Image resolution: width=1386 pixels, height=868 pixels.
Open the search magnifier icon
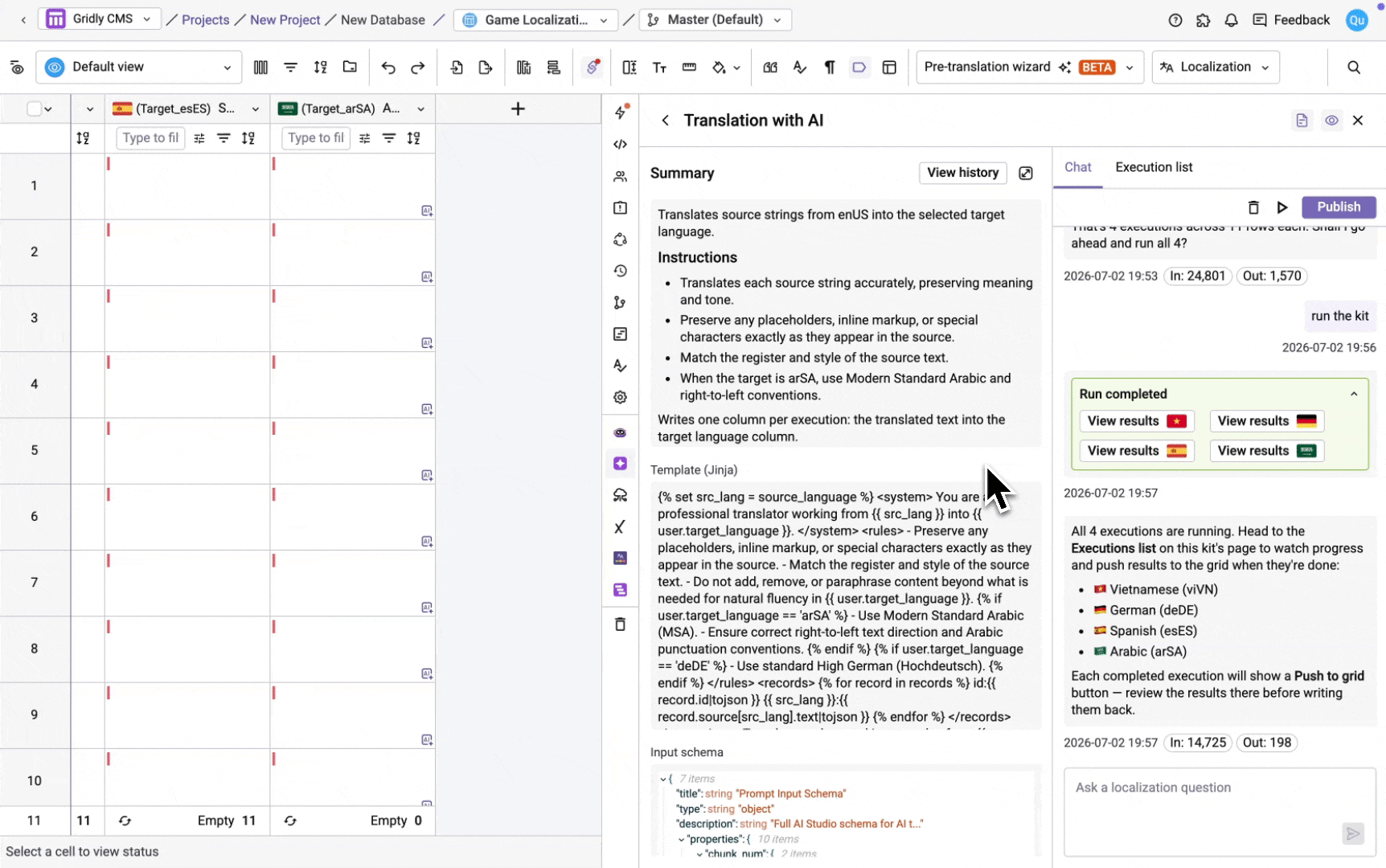pyautogui.click(x=1354, y=68)
